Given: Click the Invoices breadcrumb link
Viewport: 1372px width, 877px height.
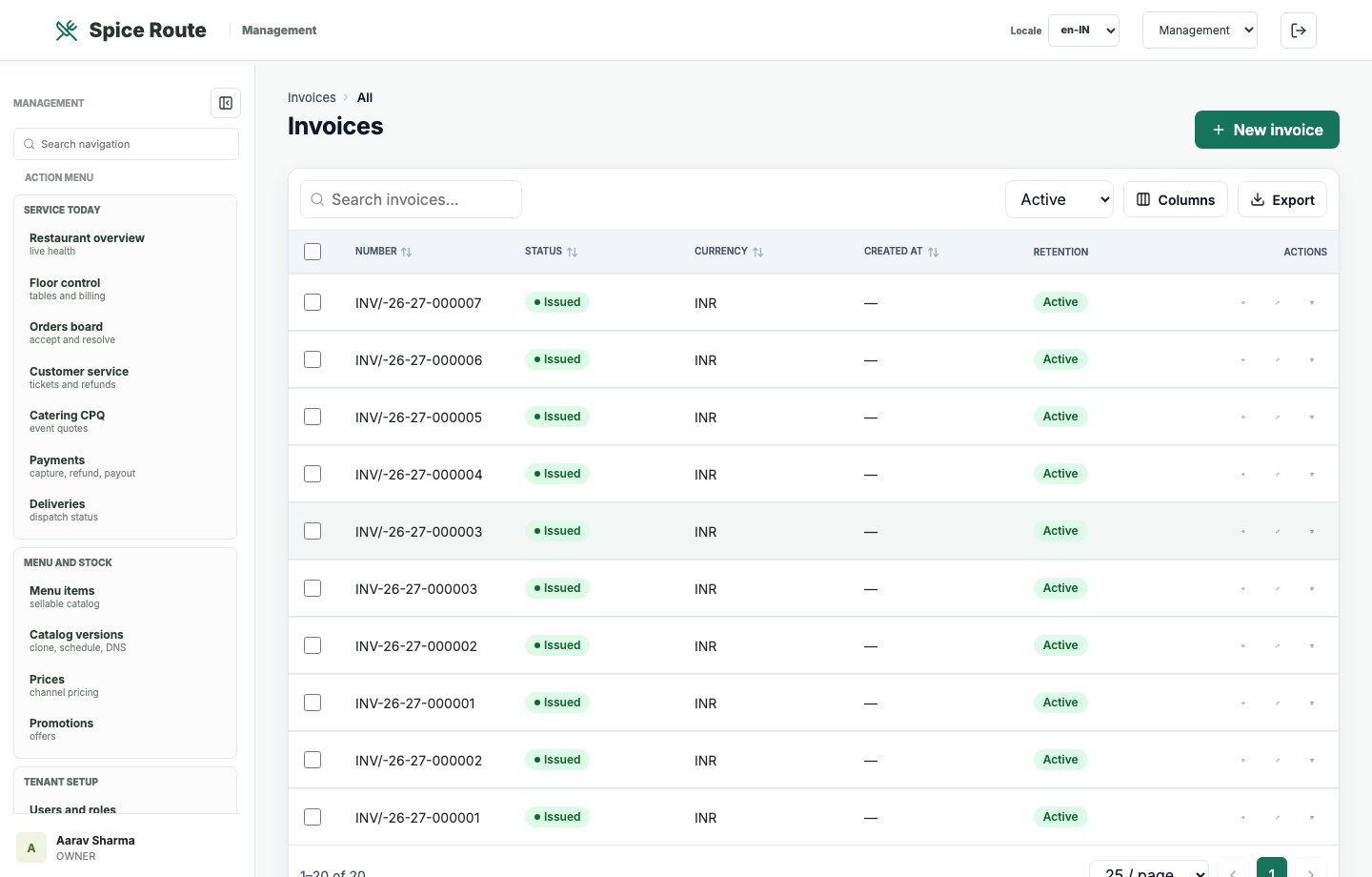Looking at the screenshot, I should point(312,97).
